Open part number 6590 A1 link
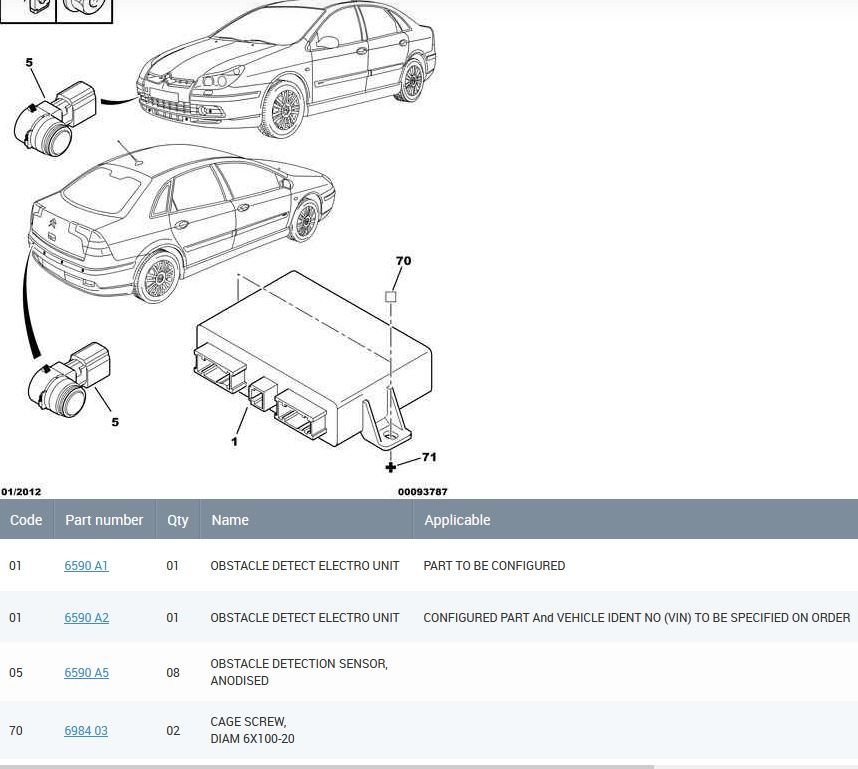The height and width of the screenshot is (769, 858). click(x=86, y=565)
